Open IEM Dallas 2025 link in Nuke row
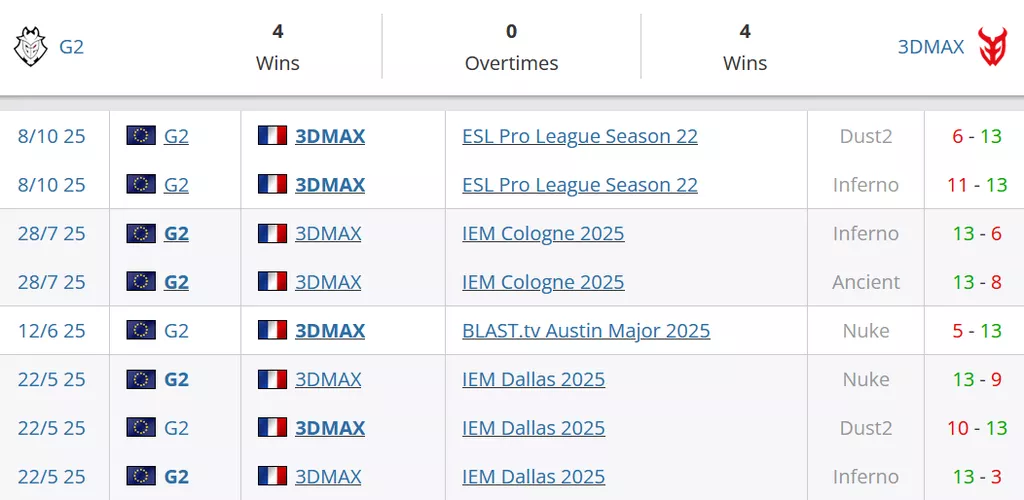The height and width of the screenshot is (500, 1024). (533, 380)
